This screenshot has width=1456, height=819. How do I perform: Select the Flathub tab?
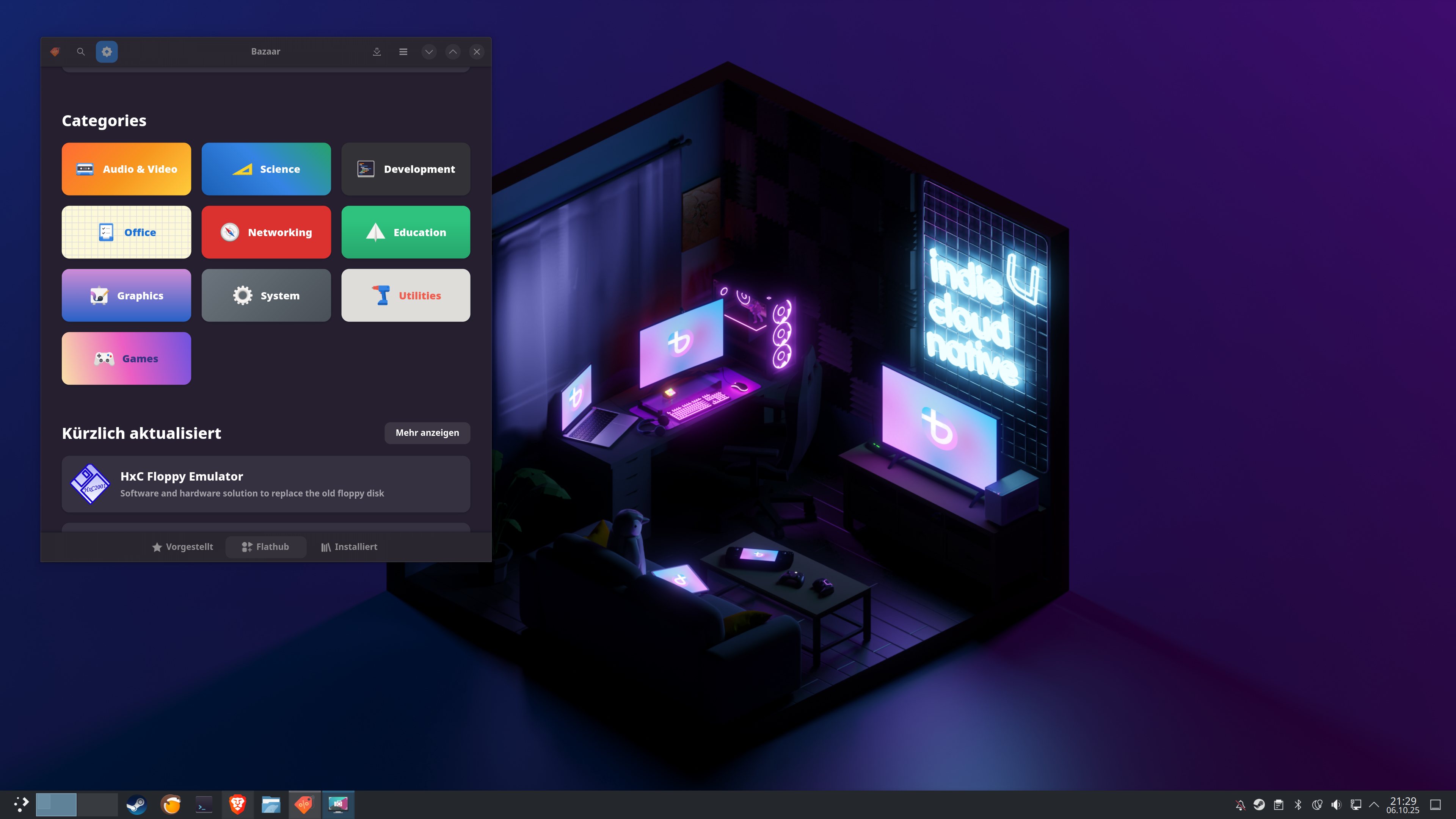266,547
